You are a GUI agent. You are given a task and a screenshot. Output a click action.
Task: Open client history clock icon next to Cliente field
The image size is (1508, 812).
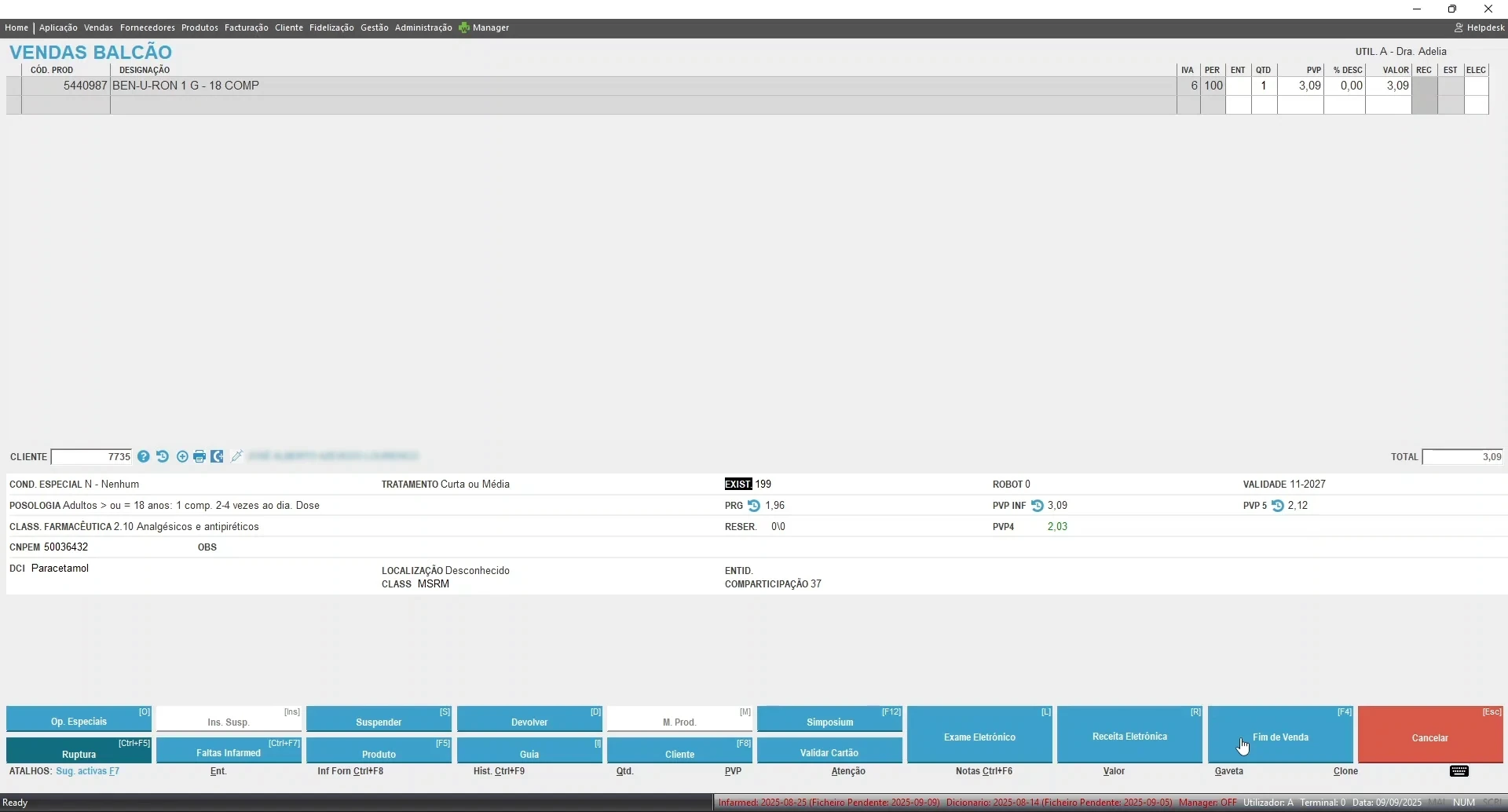pos(163,456)
